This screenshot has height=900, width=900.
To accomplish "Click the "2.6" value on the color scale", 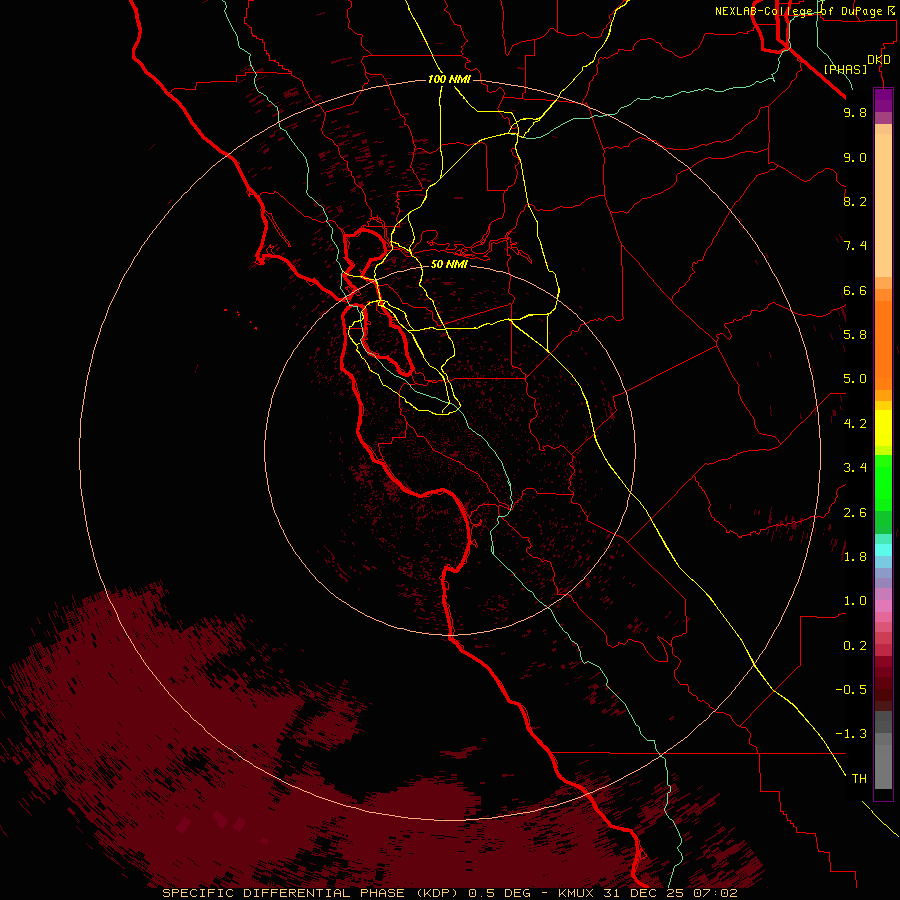I will click(x=855, y=513).
